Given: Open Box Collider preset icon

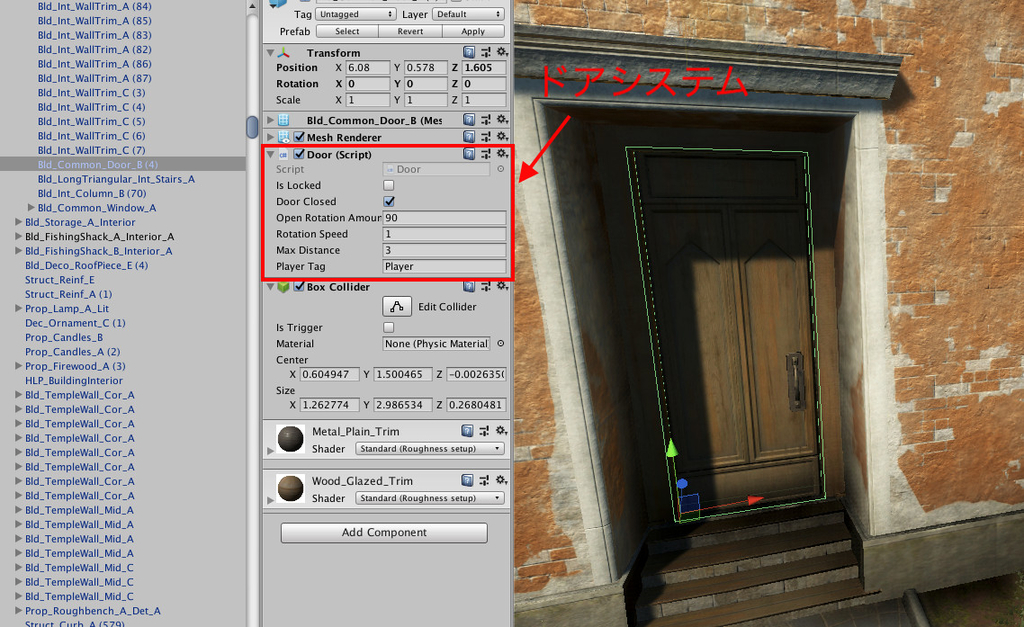Looking at the screenshot, I should pyautogui.click(x=486, y=286).
